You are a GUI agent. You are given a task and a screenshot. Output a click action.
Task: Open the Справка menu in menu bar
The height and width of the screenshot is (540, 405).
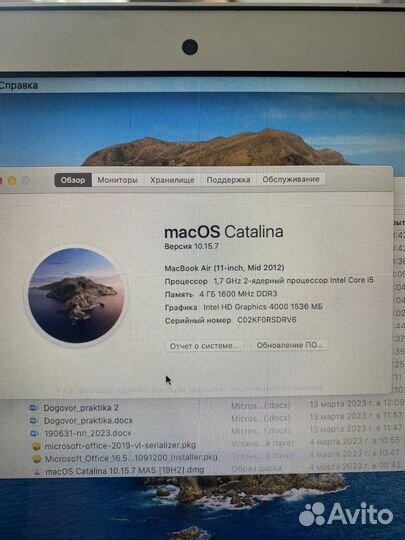(x=19, y=85)
